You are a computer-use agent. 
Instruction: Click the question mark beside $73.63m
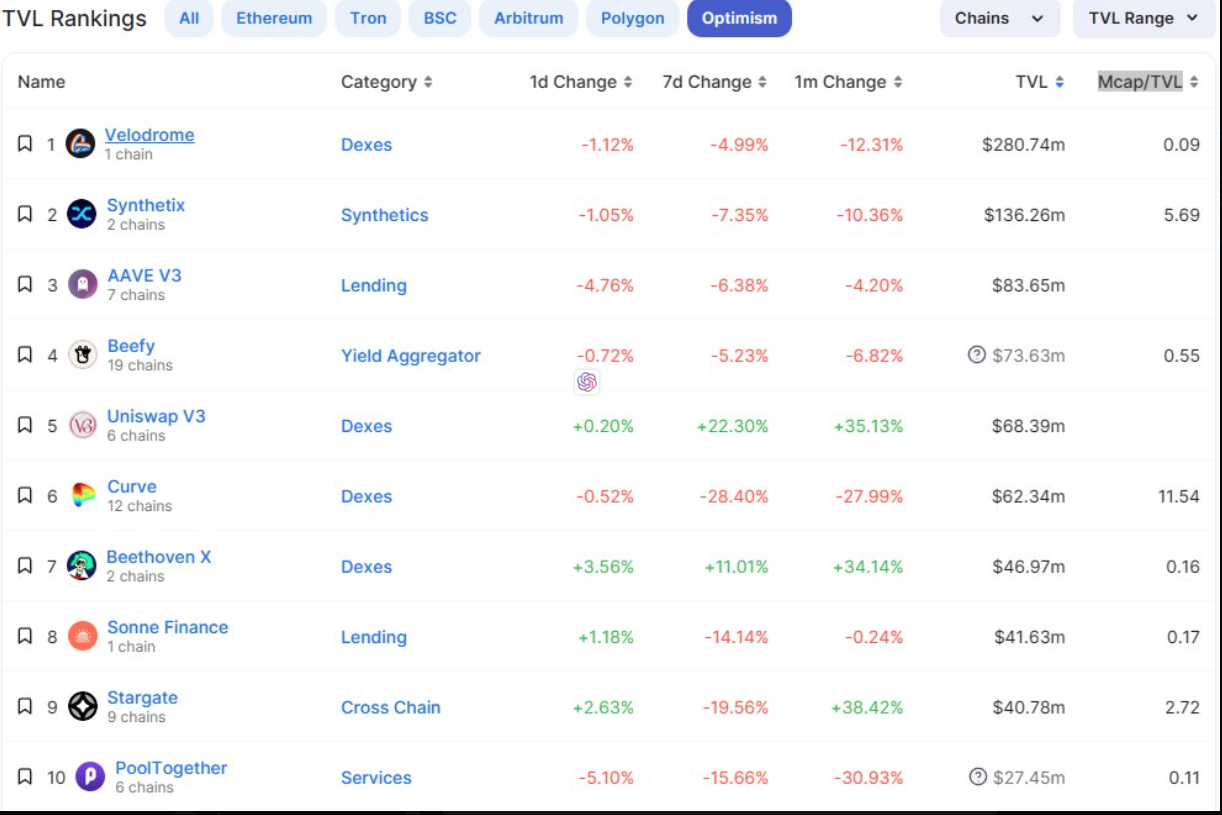pyautogui.click(x=977, y=355)
